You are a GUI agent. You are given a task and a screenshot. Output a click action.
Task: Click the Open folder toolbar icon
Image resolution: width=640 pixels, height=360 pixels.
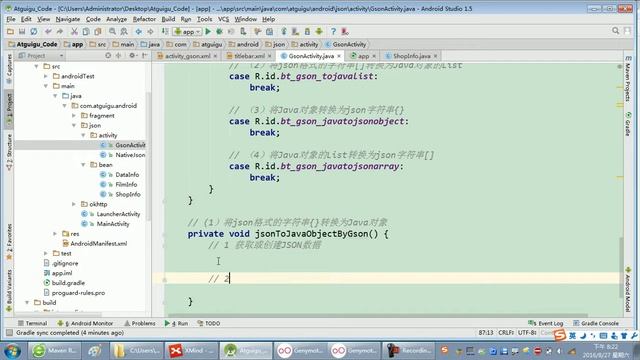(10, 31)
